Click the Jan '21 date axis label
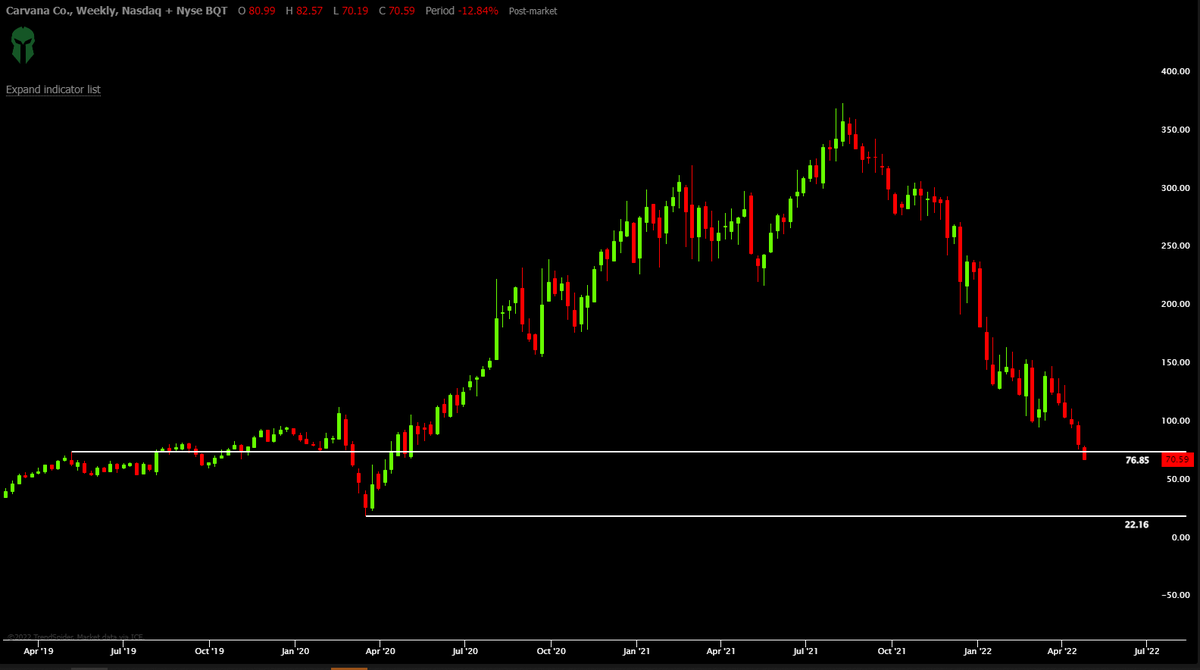This screenshot has width=1200, height=670. 637,649
